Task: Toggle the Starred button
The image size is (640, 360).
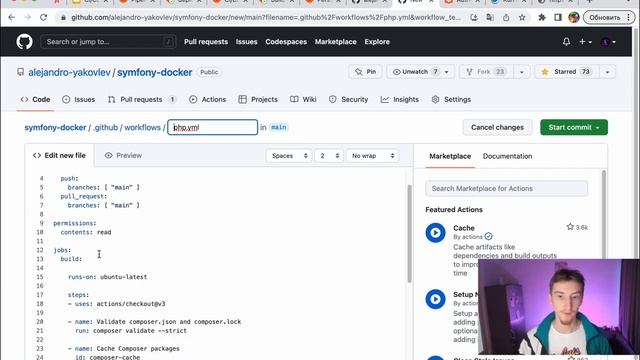Action: [567, 72]
